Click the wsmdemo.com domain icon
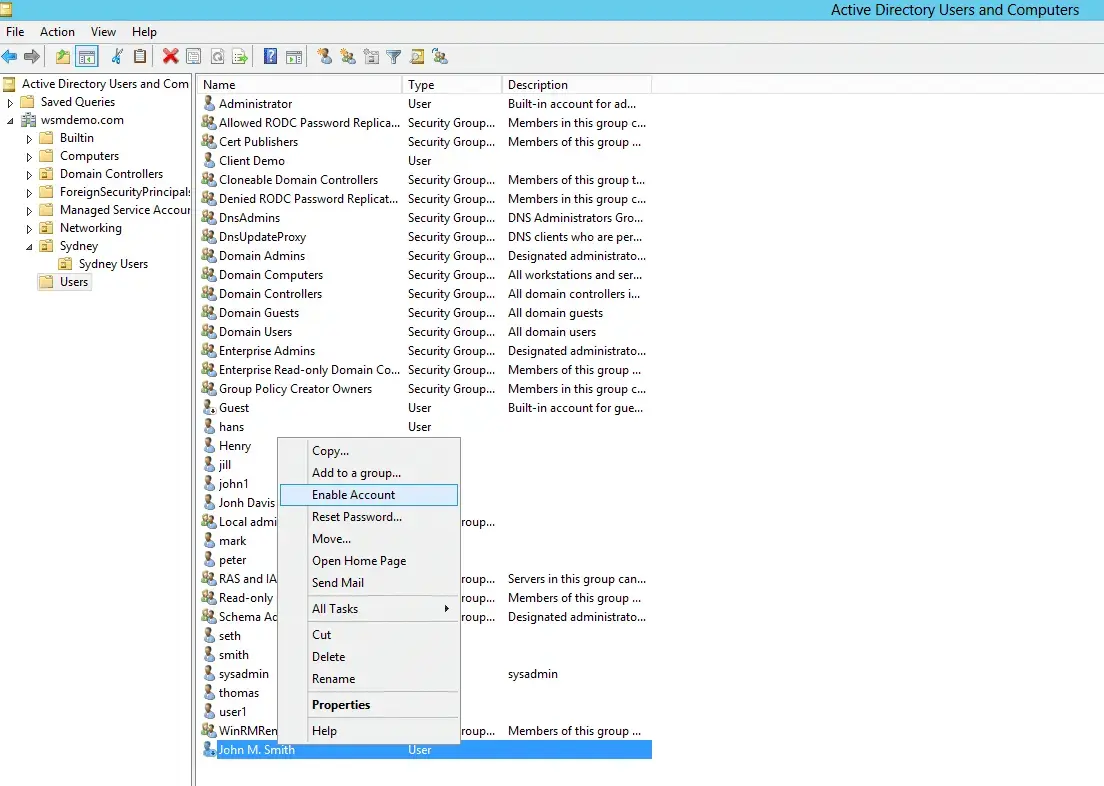The image size is (1104, 786). [29, 120]
